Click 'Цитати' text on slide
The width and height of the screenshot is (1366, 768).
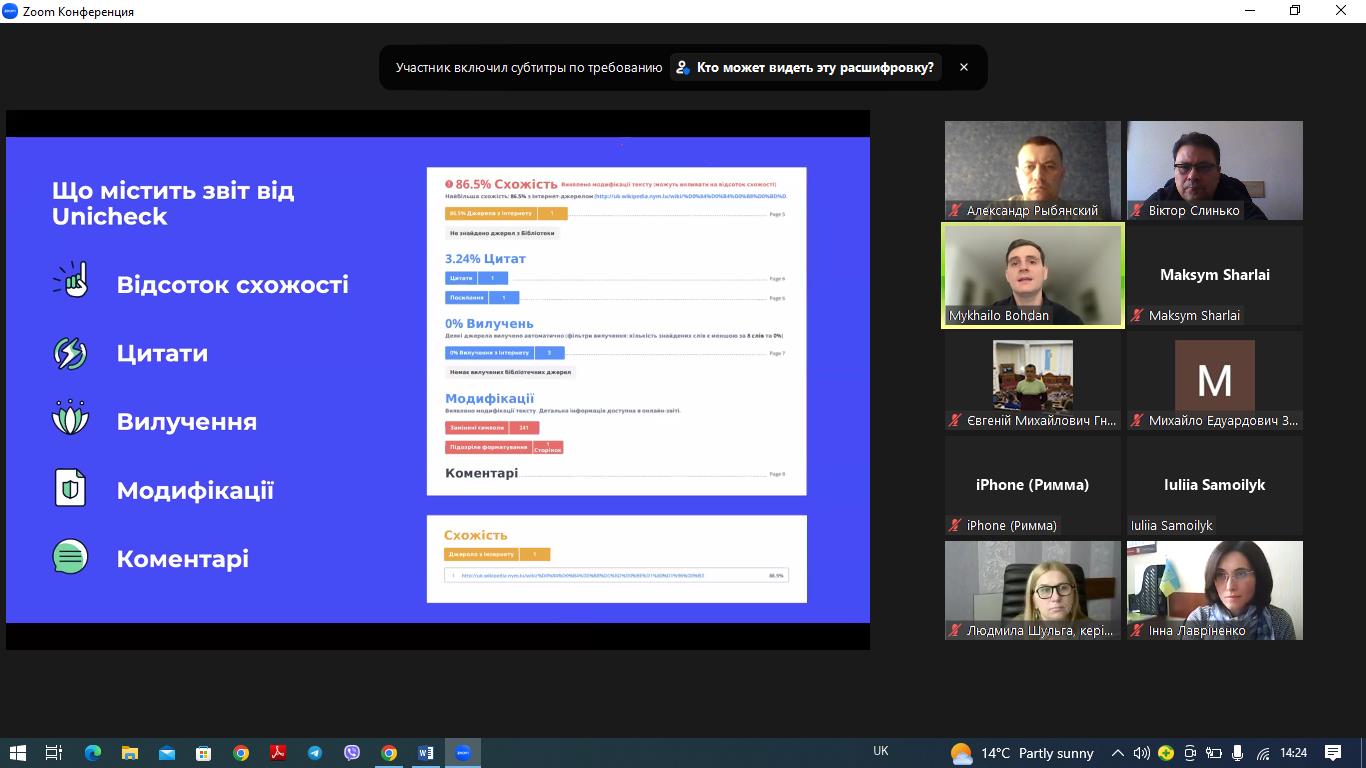[162, 353]
